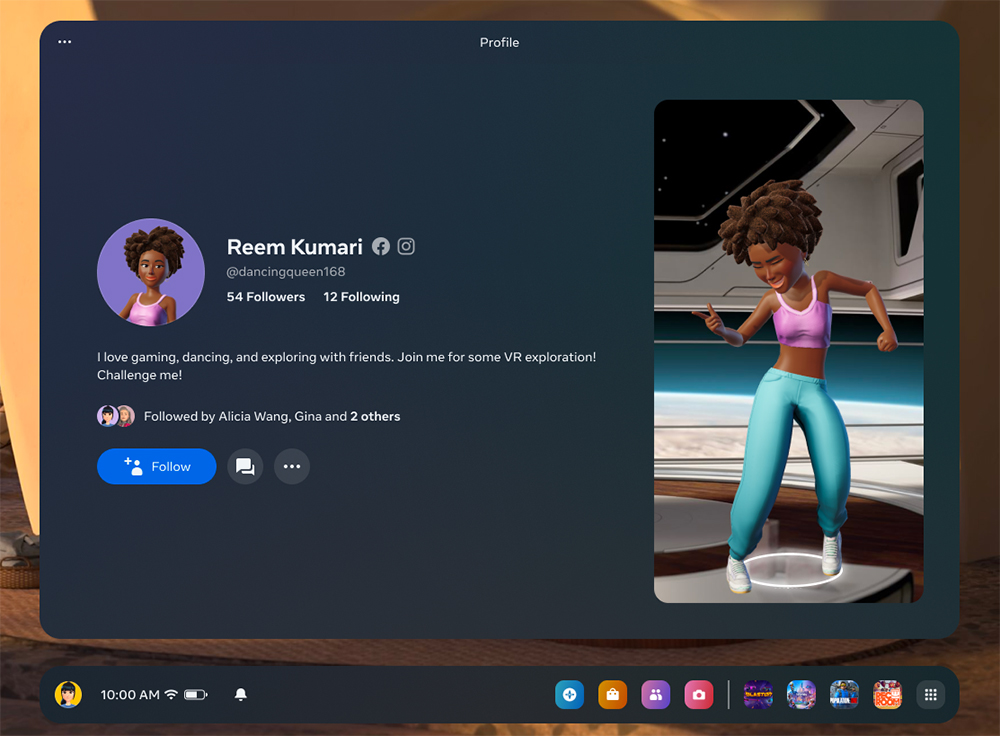Open the orange Store bag app
Screen dimensions: 1000x736
612,694
